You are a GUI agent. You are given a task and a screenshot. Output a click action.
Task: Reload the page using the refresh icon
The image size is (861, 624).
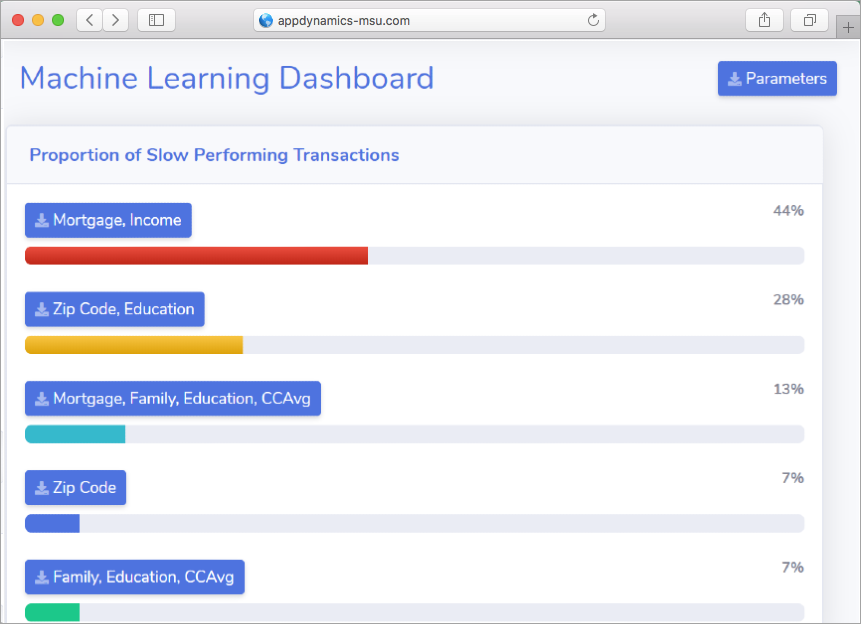coord(593,20)
